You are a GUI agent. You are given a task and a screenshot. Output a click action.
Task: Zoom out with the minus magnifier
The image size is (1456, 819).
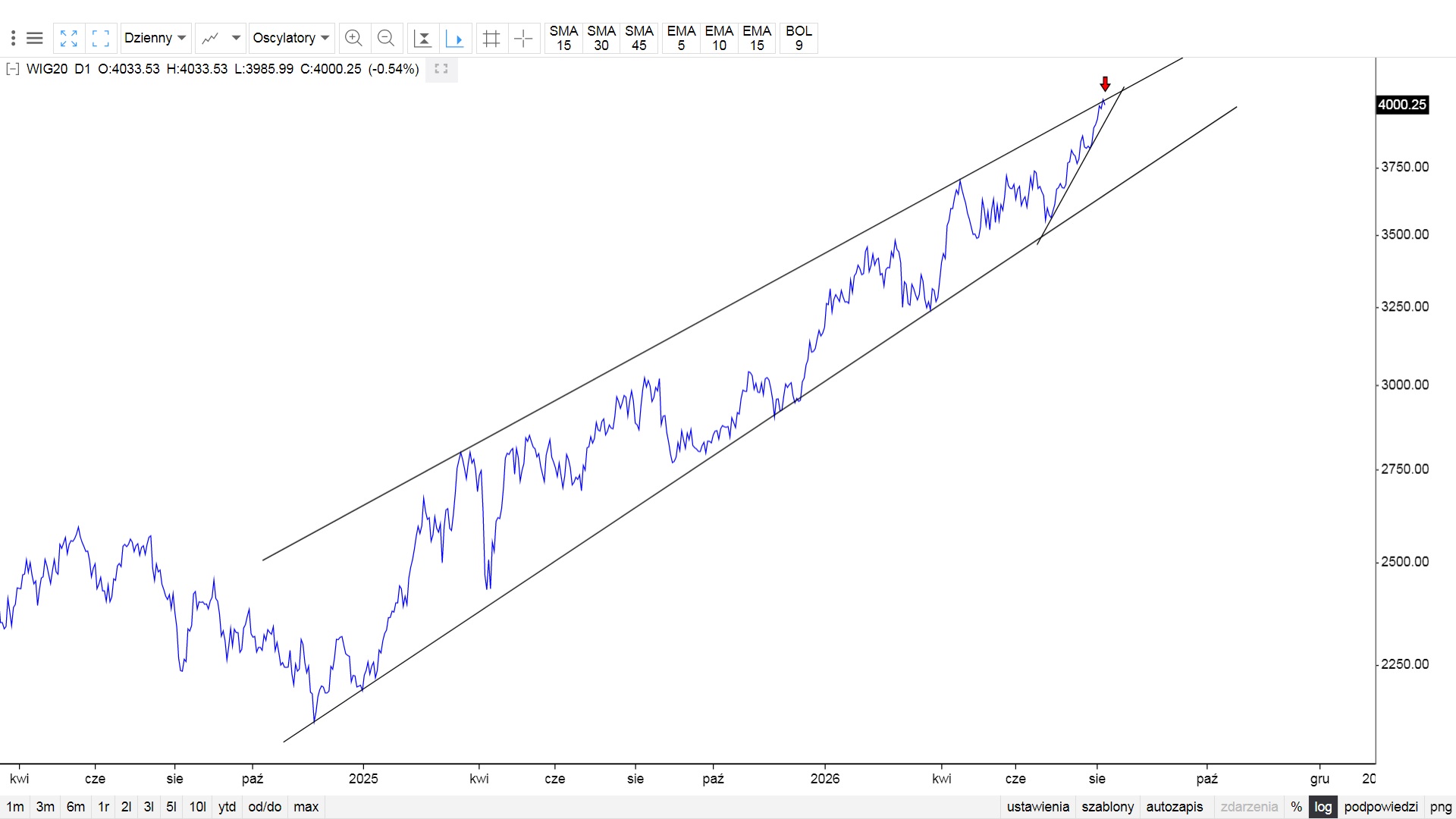(386, 38)
